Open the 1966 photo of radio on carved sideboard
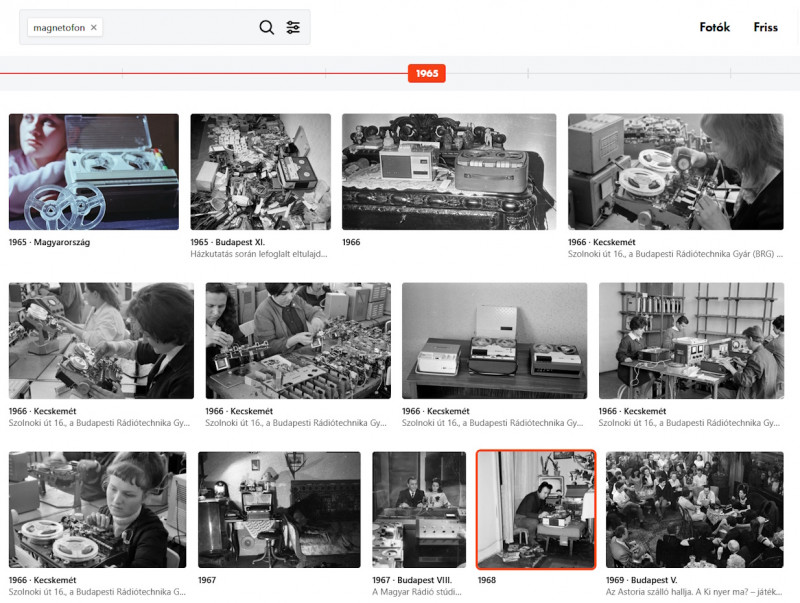The width and height of the screenshot is (800, 603). click(x=449, y=171)
